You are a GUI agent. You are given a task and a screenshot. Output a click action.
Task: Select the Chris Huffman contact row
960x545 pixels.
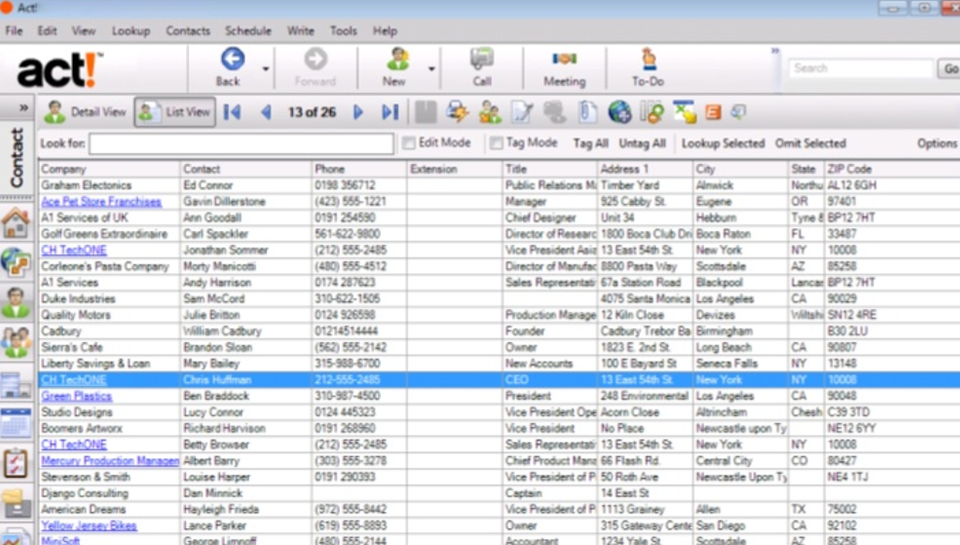[x=499, y=380]
